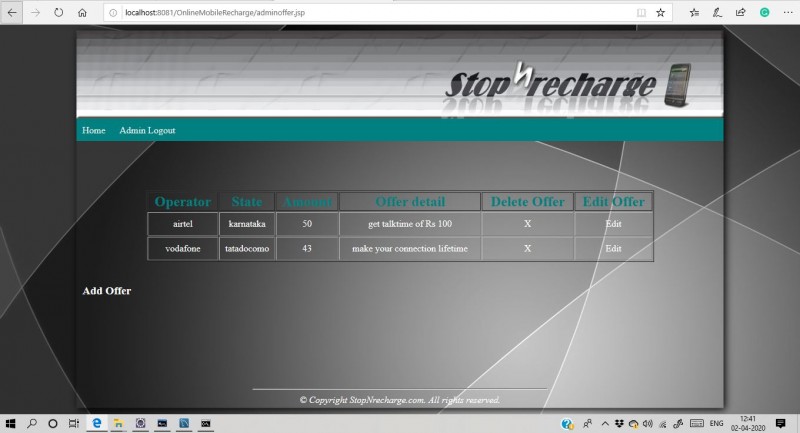
Task: Open the volume speaker tray icon
Action: pos(648,424)
